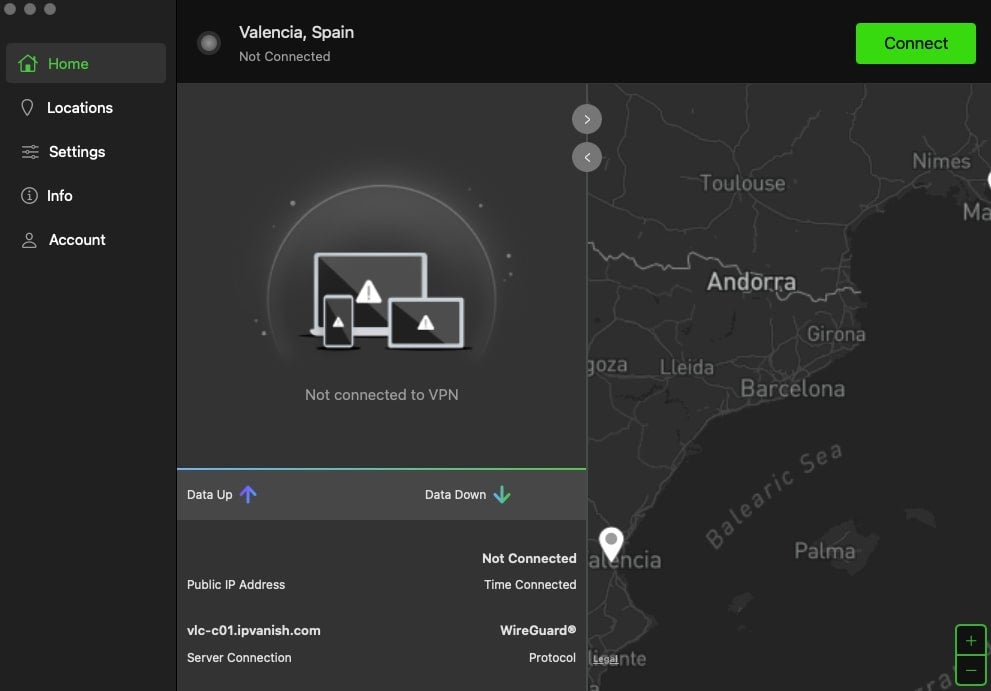Image resolution: width=991 pixels, height=691 pixels.
Task: Open the Locations menu item
Action: point(80,108)
